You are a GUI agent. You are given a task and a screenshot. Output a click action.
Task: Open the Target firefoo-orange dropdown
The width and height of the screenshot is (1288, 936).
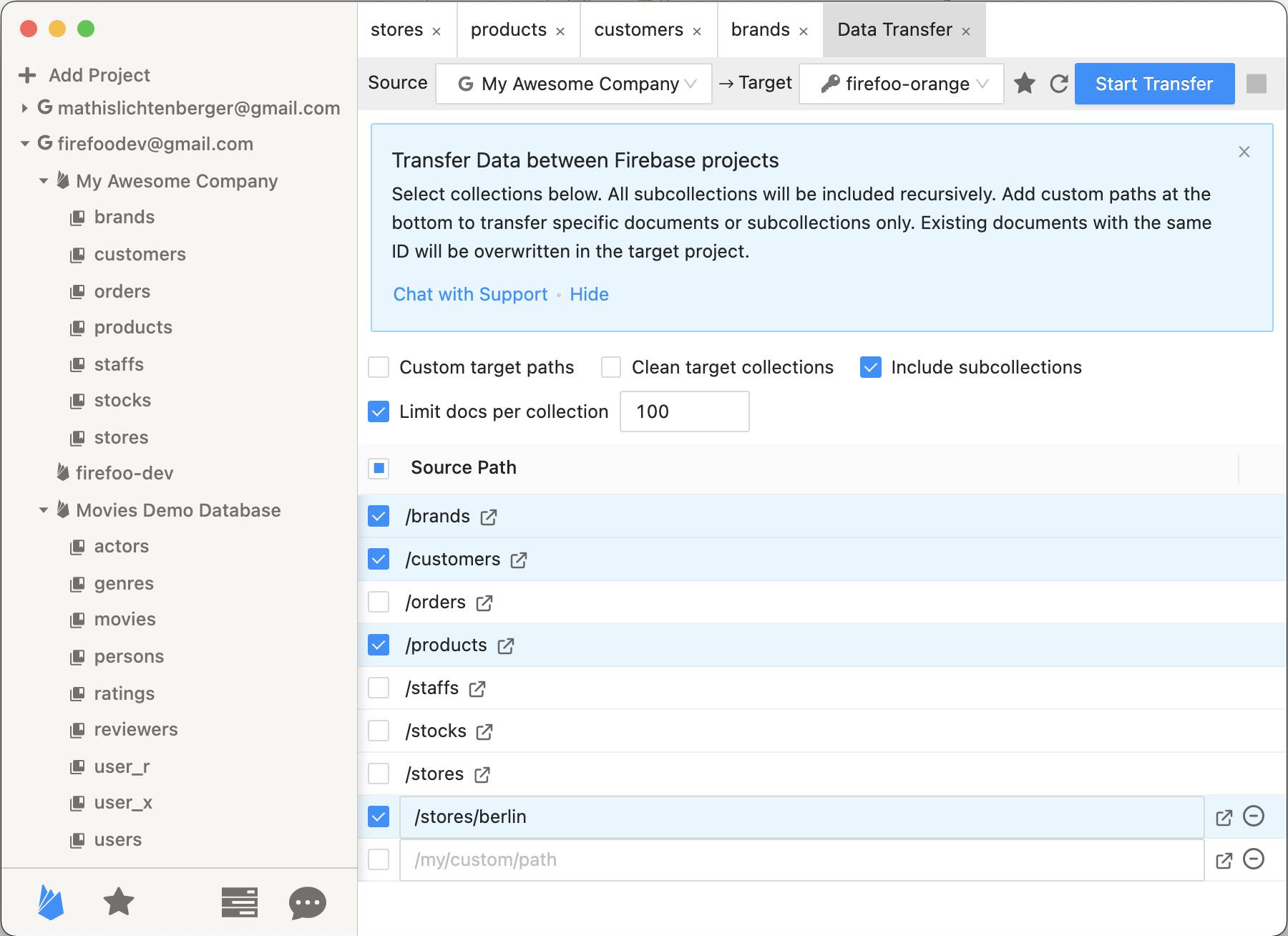pyautogui.click(x=902, y=84)
